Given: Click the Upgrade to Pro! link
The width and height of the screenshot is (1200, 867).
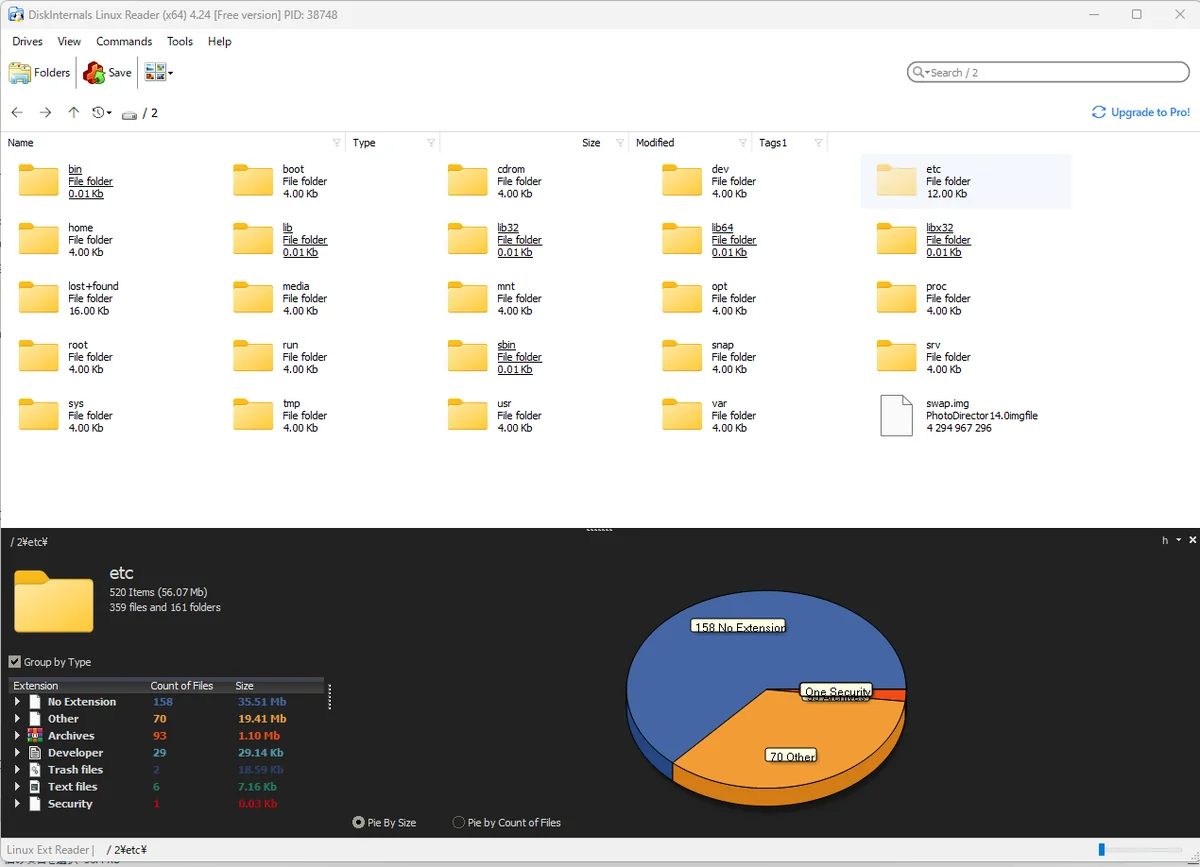Looking at the screenshot, I should coord(1141,112).
